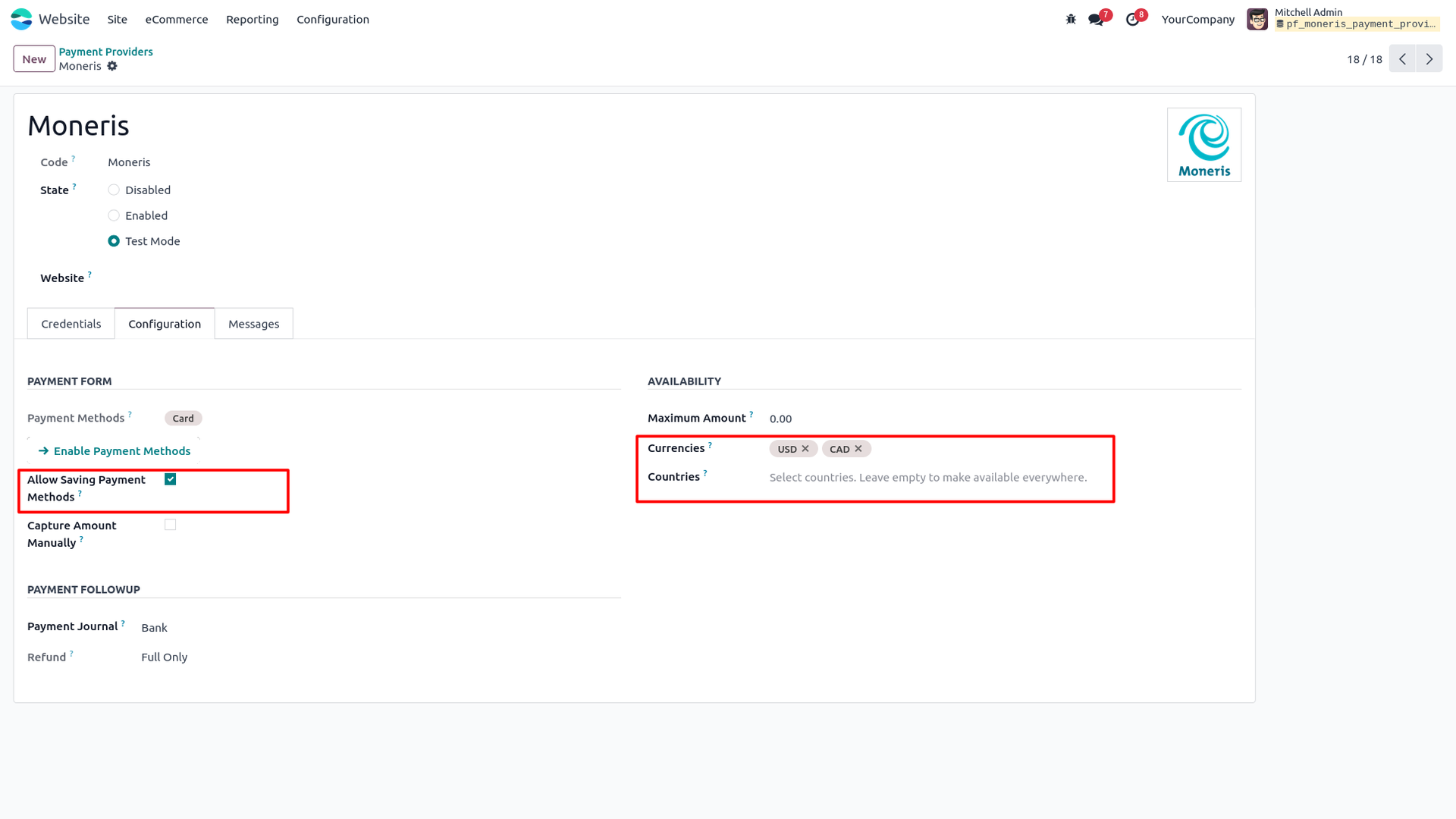The height and width of the screenshot is (819, 1456).
Task: Open the eCommerce menu
Action: [x=177, y=20]
